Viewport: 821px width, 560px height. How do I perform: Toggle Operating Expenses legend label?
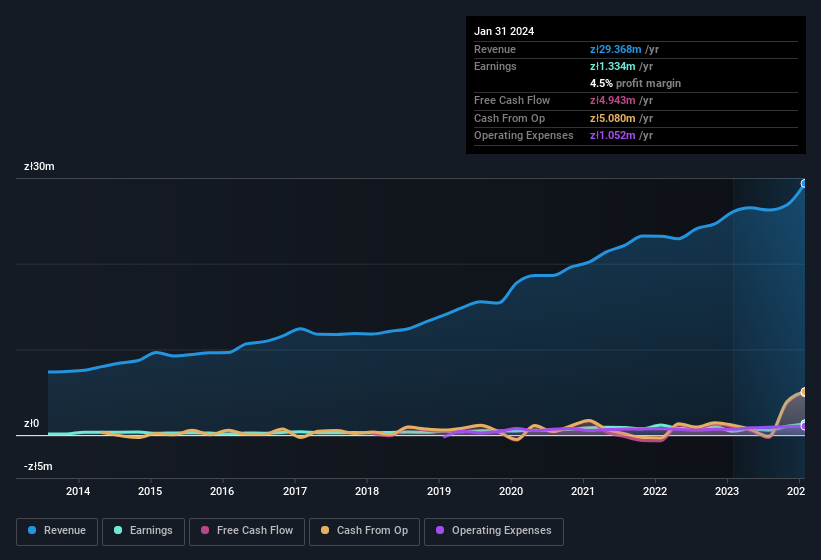[501, 530]
